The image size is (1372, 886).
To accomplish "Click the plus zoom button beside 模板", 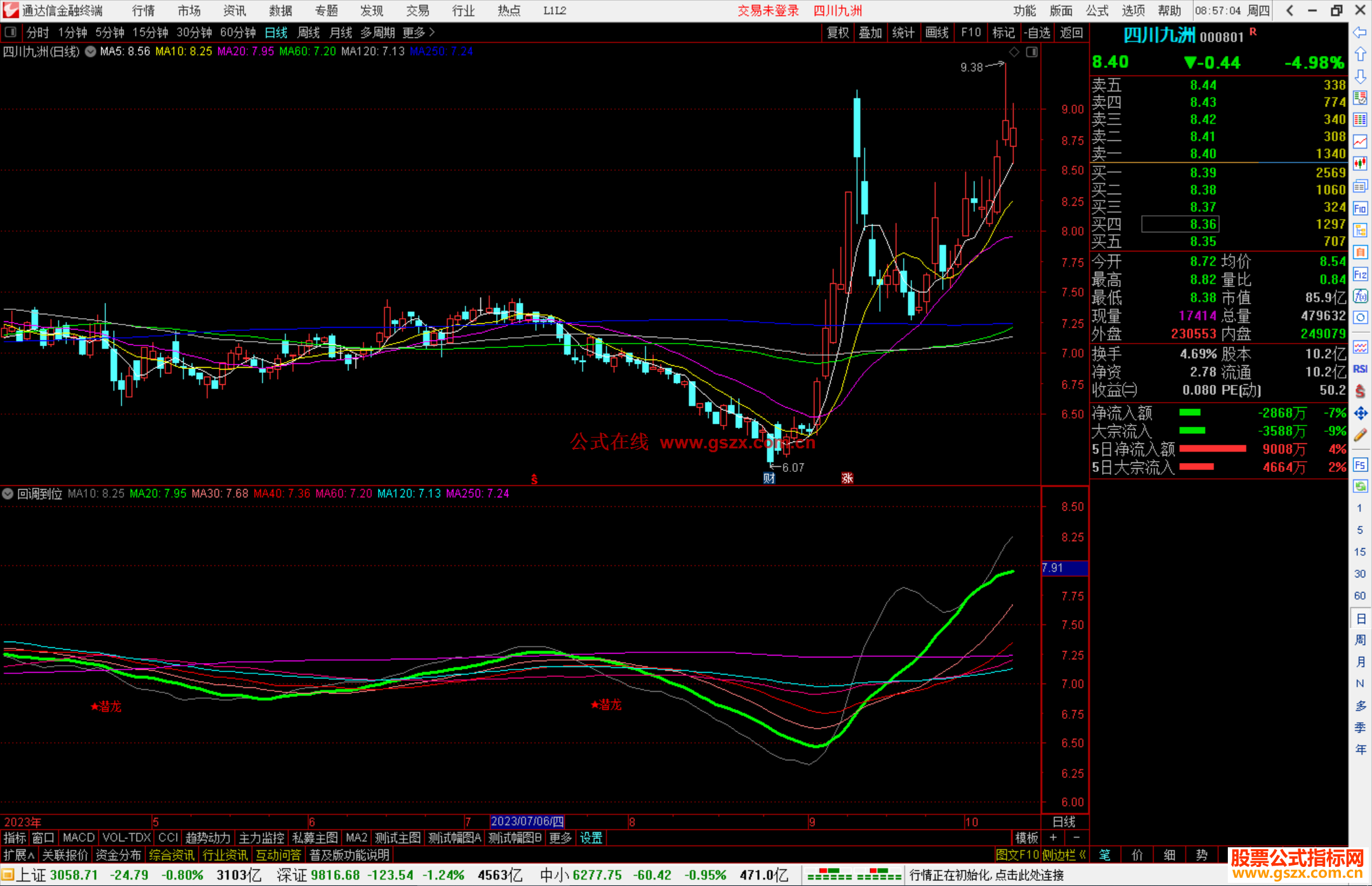I will (1053, 838).
